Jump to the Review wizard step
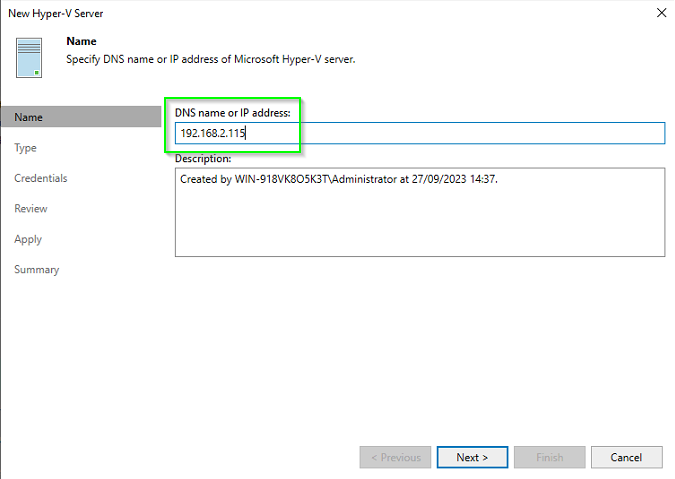The width and height of the screenshot is (675, 479). pos(31,209)
